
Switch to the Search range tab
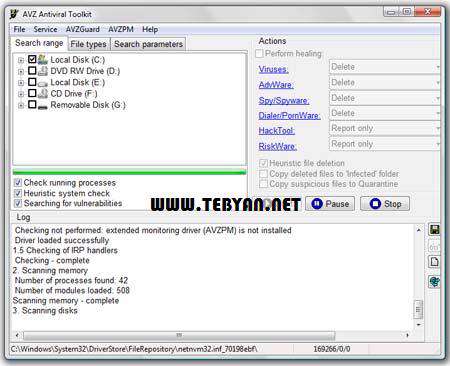pyautogui.click(x=39, y=43)
